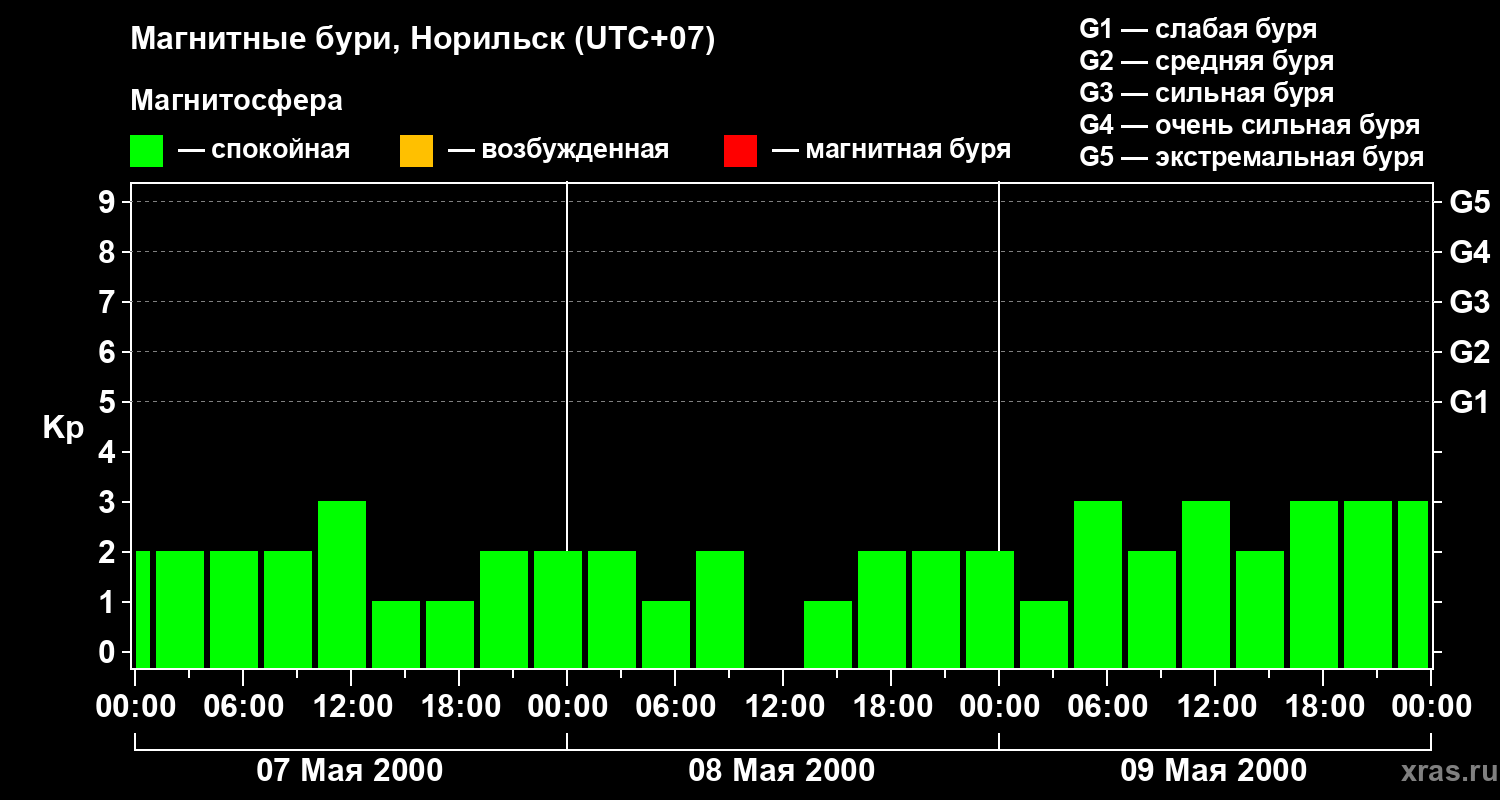Select the 'G2 — средняя буря' description
This screenshot has height=800, width=1500.
(x=1207, y=61)
